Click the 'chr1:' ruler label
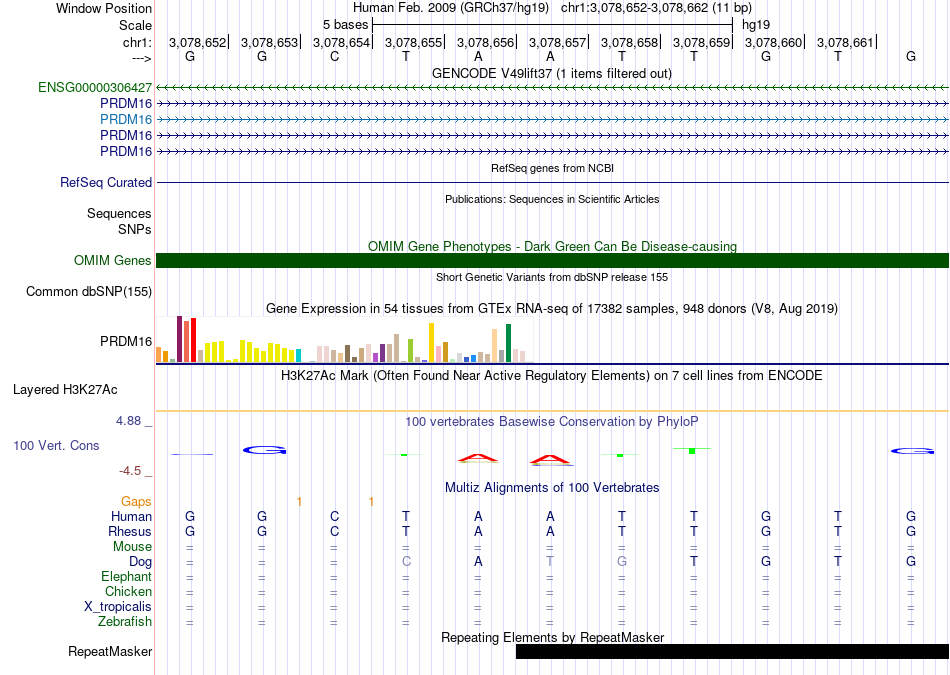The image size is (950, 675). tap(137, 42)
